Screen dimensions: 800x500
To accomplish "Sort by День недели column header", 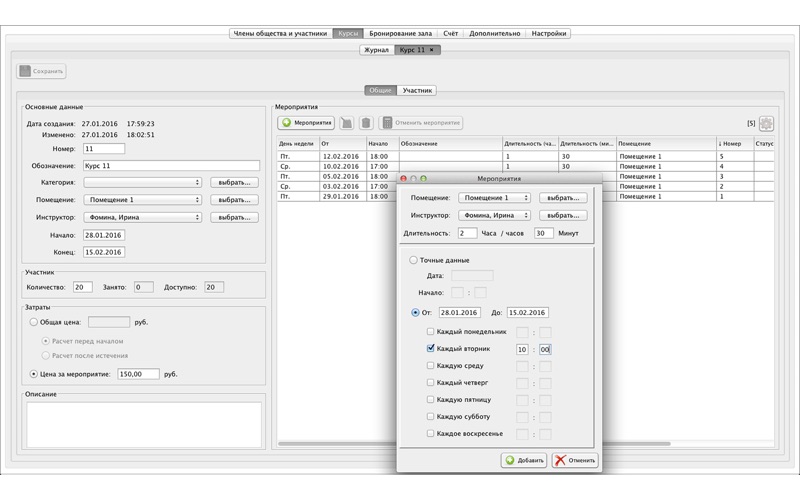I will [298, 144].
